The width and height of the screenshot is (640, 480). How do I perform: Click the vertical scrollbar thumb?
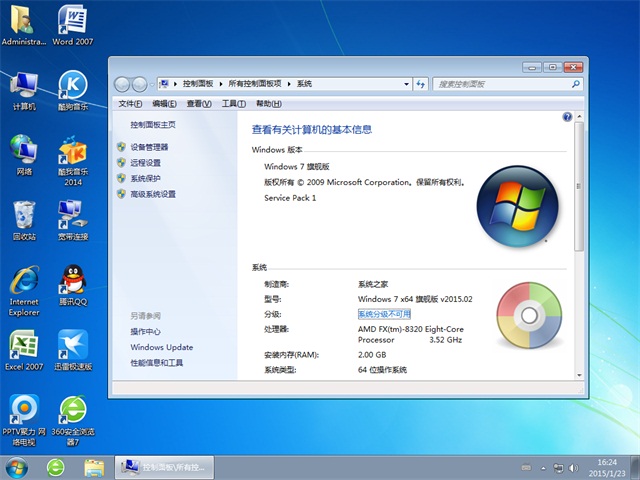[578, 186]
